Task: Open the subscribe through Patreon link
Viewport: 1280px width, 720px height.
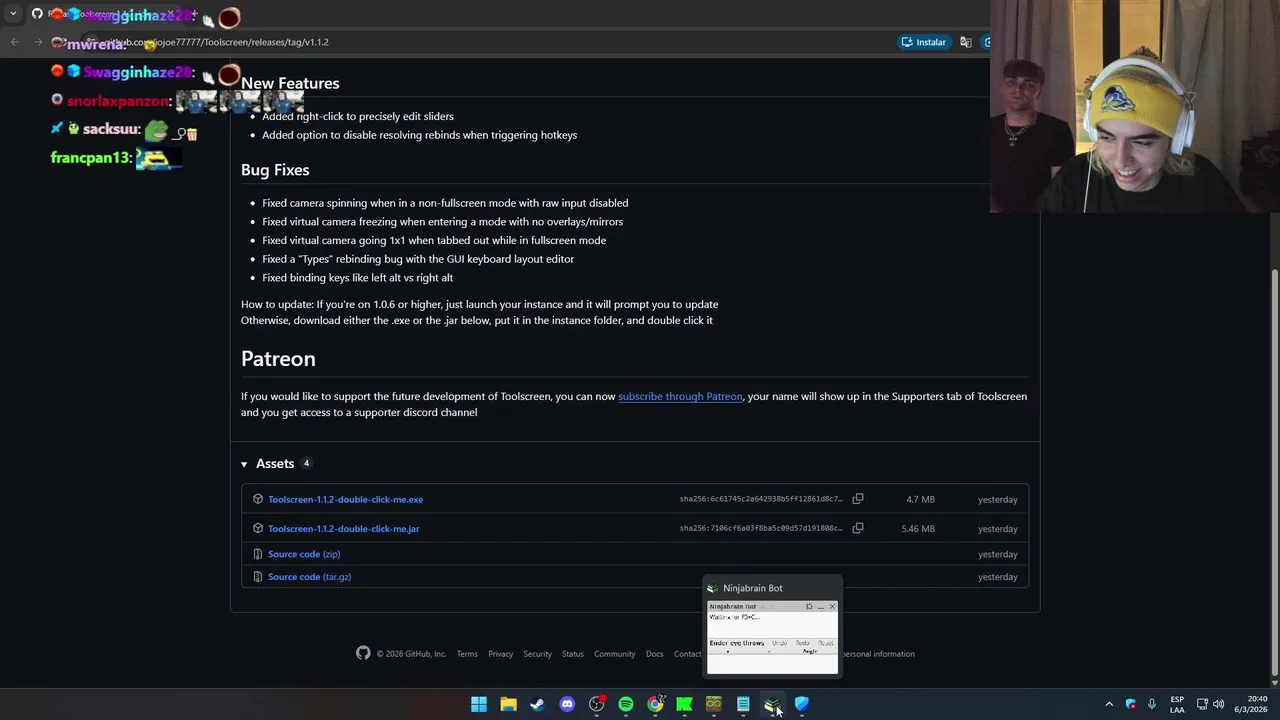Action: pos(680,396)
